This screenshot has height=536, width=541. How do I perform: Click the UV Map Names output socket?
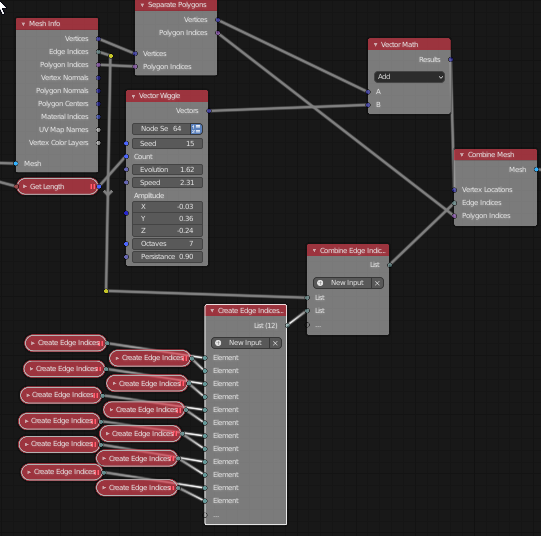[98, 130]
